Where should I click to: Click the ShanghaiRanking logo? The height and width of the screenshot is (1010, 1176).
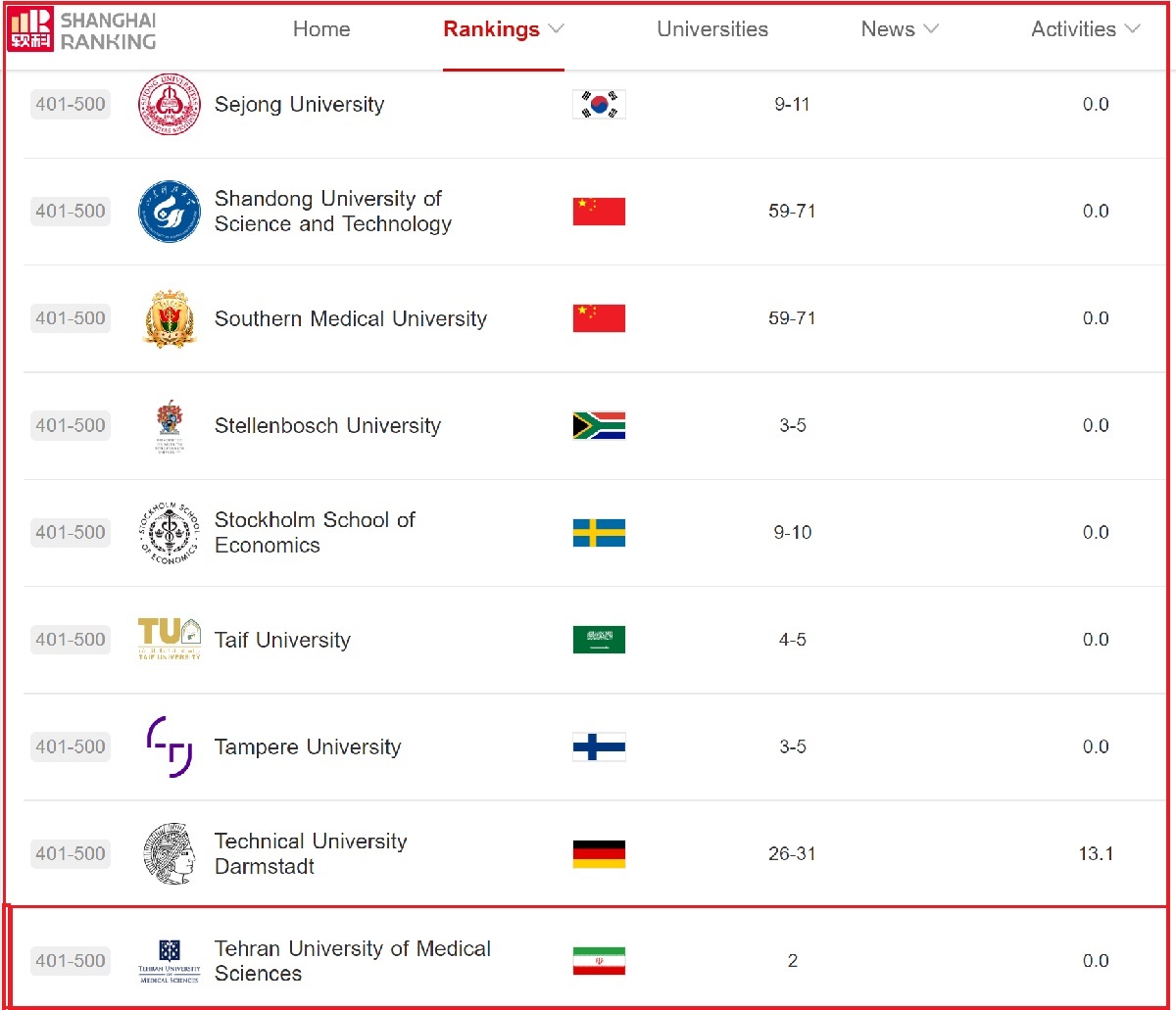point(81,29)
